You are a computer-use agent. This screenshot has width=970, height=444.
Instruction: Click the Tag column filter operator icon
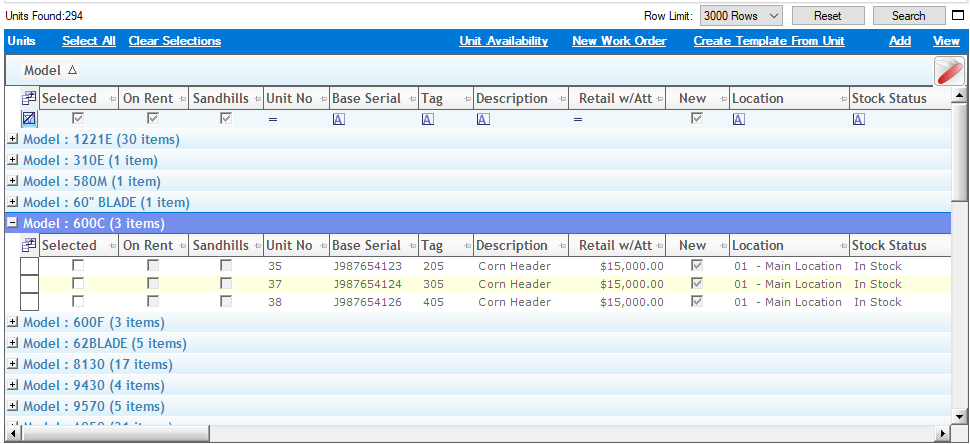pyautogui.click(x=427, y=119)
